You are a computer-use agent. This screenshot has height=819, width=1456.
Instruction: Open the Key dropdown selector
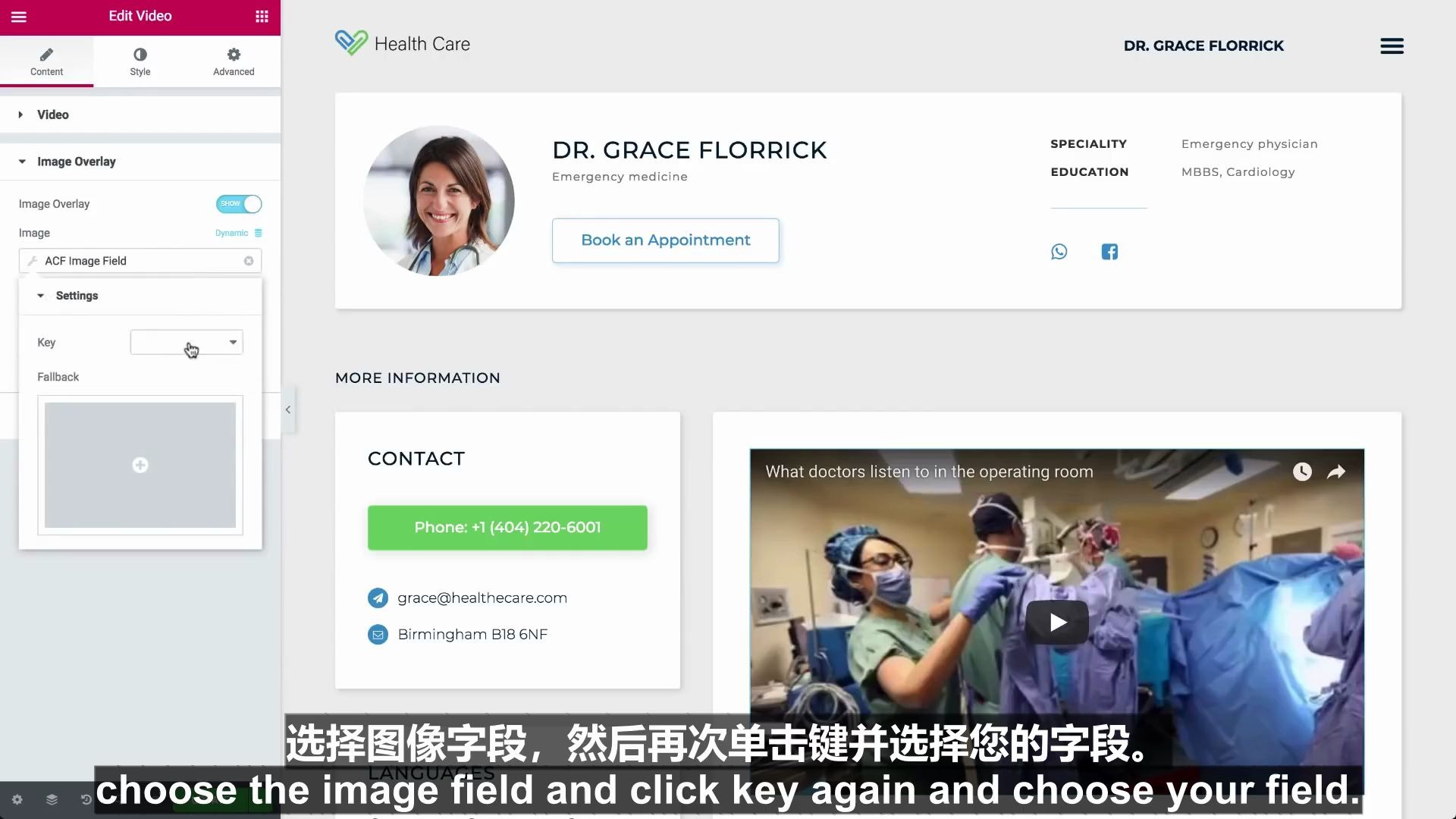pos(186,342)
